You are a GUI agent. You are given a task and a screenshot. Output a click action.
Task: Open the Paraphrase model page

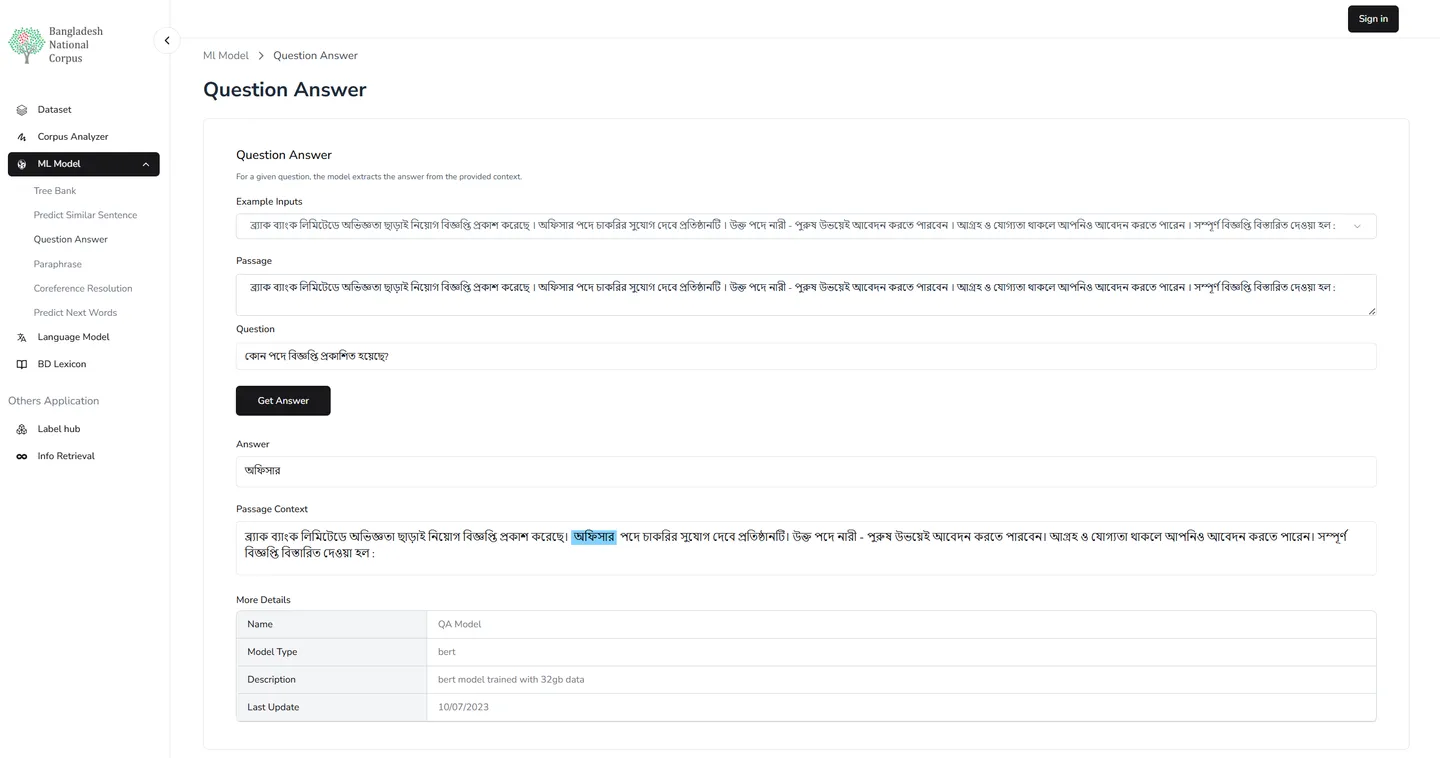pyautogui.click(x=58, y=264)
